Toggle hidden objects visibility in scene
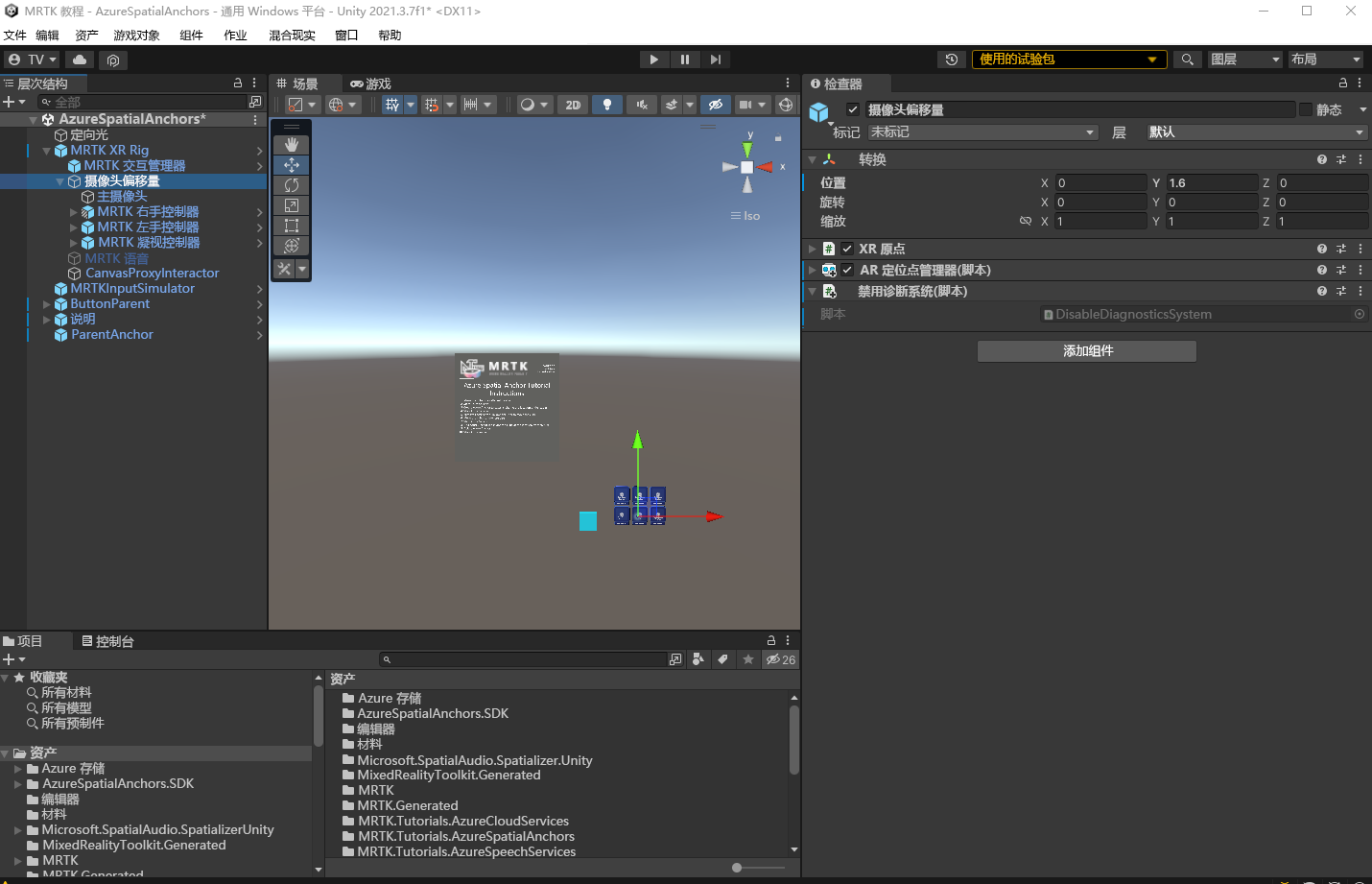The image size is (1372, 884). point(715,105)
